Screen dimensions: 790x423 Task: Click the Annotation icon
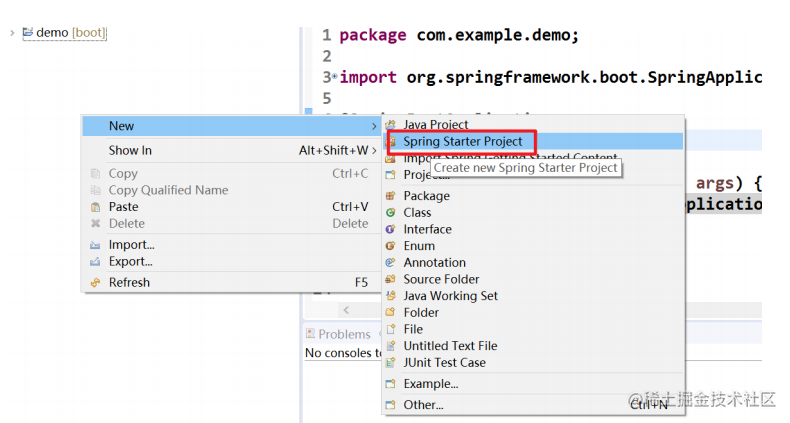coord(391,263)
